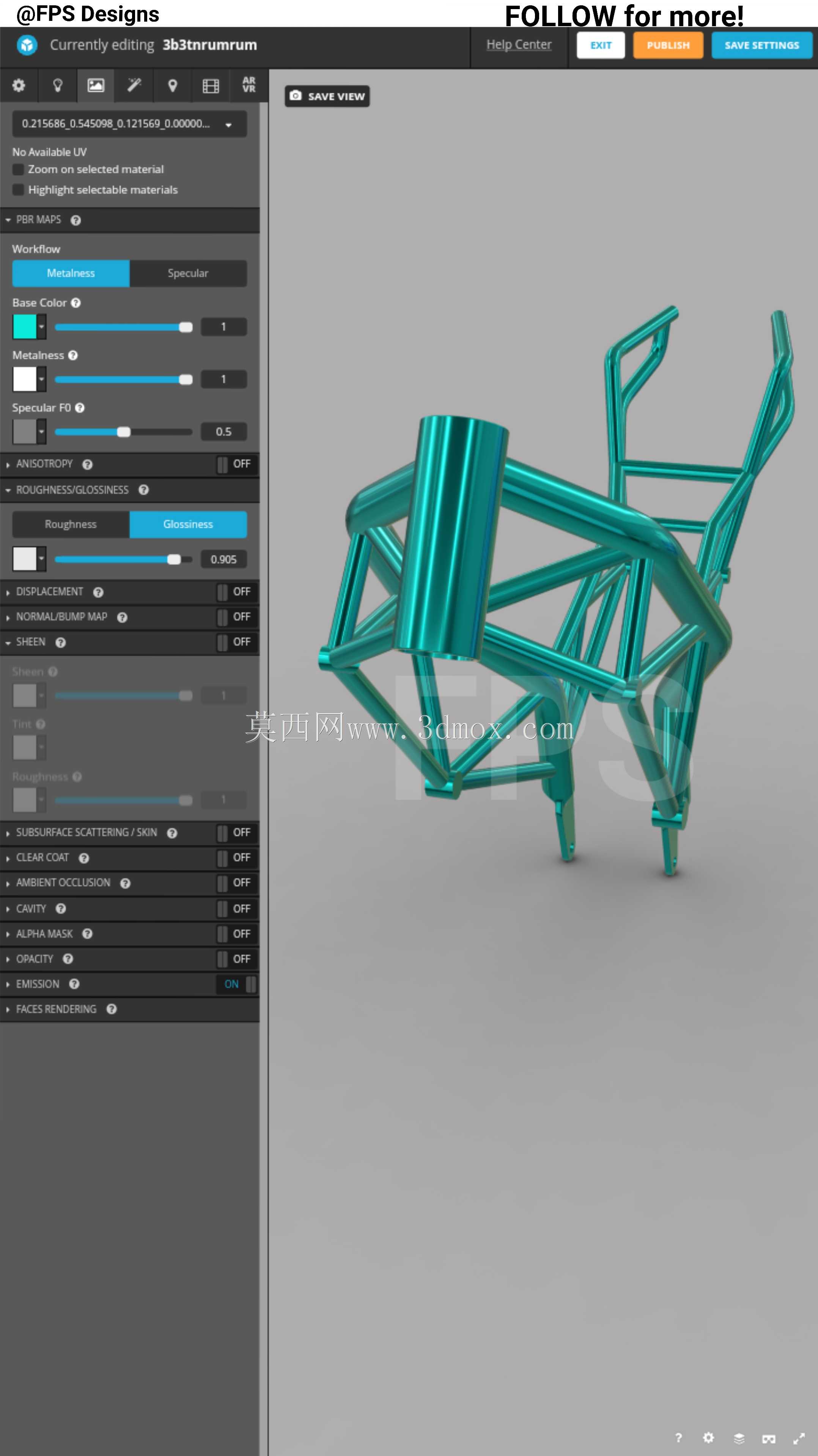Click the SAVE VIEW button
The width and height of the screenshot is (818, 1456).
(327, 97)
